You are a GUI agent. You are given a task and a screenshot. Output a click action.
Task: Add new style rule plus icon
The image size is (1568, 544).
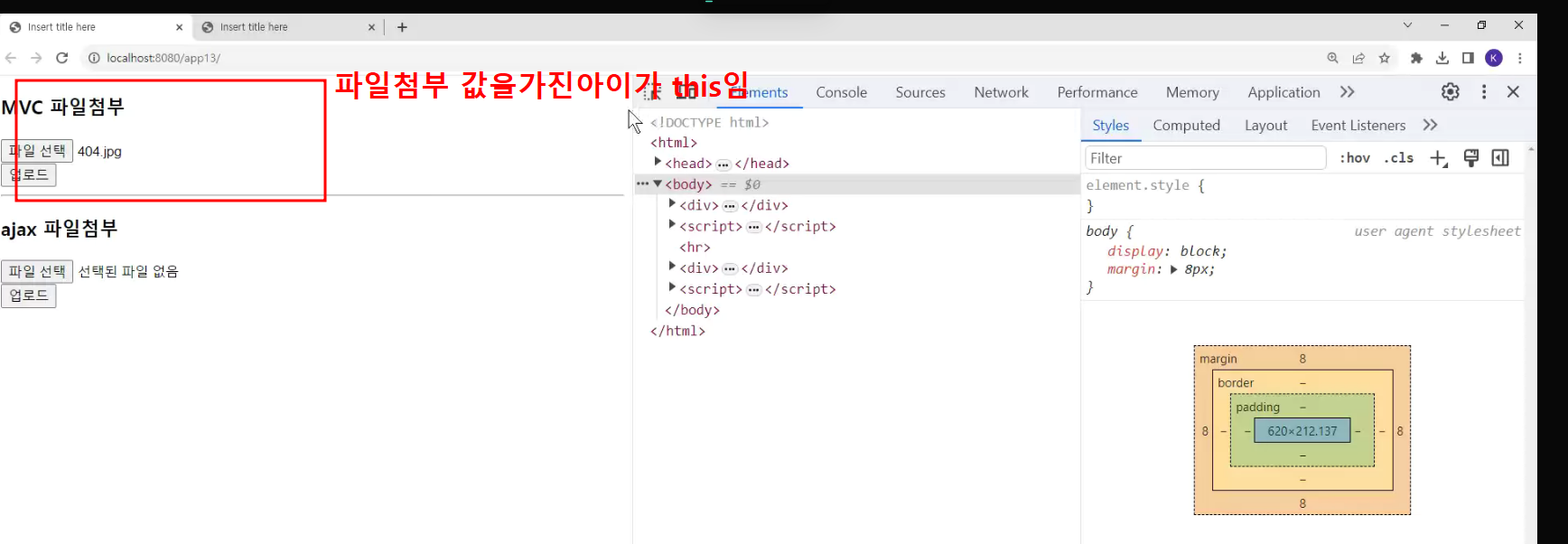(1439, 158)
